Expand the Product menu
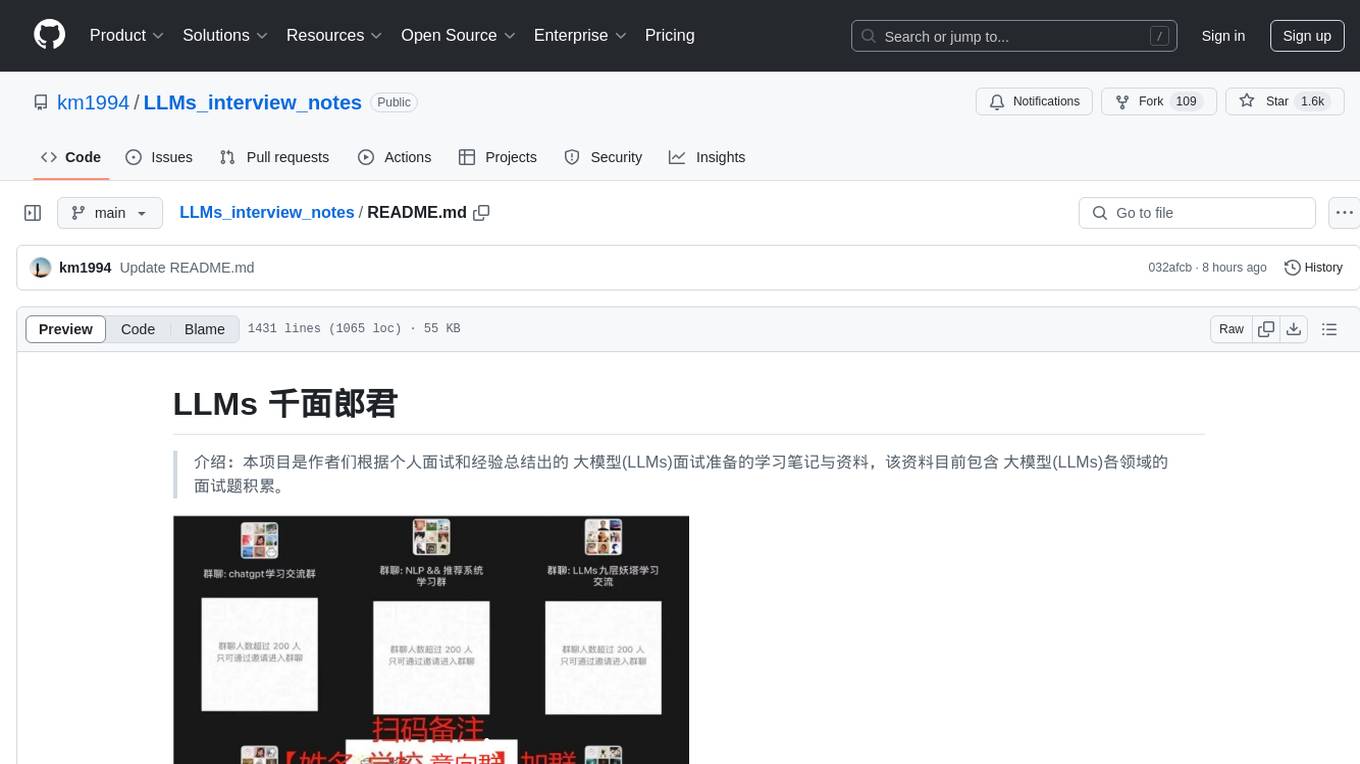The height and width of the screenshot is (764, 1360). coord(127,35)
